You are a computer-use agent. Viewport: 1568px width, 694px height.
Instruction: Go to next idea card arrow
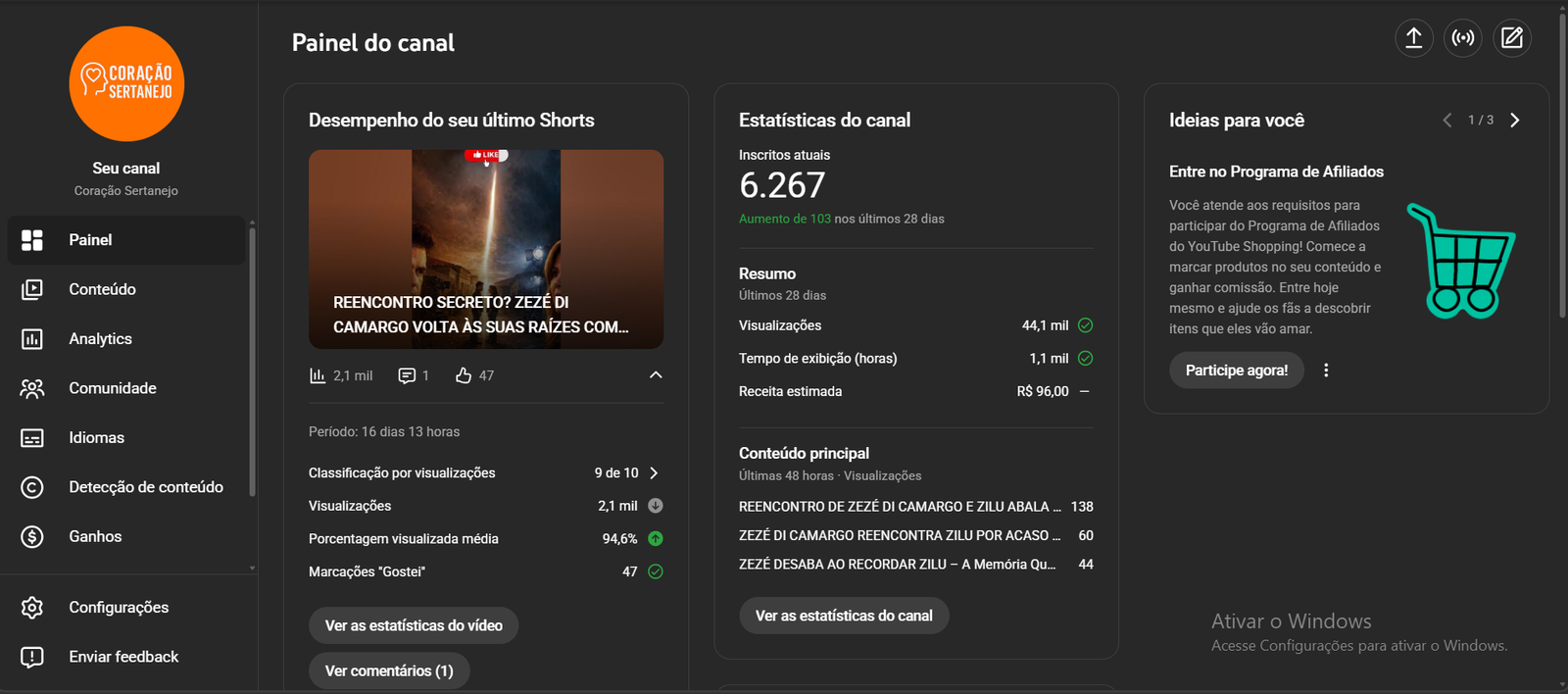1514,120
